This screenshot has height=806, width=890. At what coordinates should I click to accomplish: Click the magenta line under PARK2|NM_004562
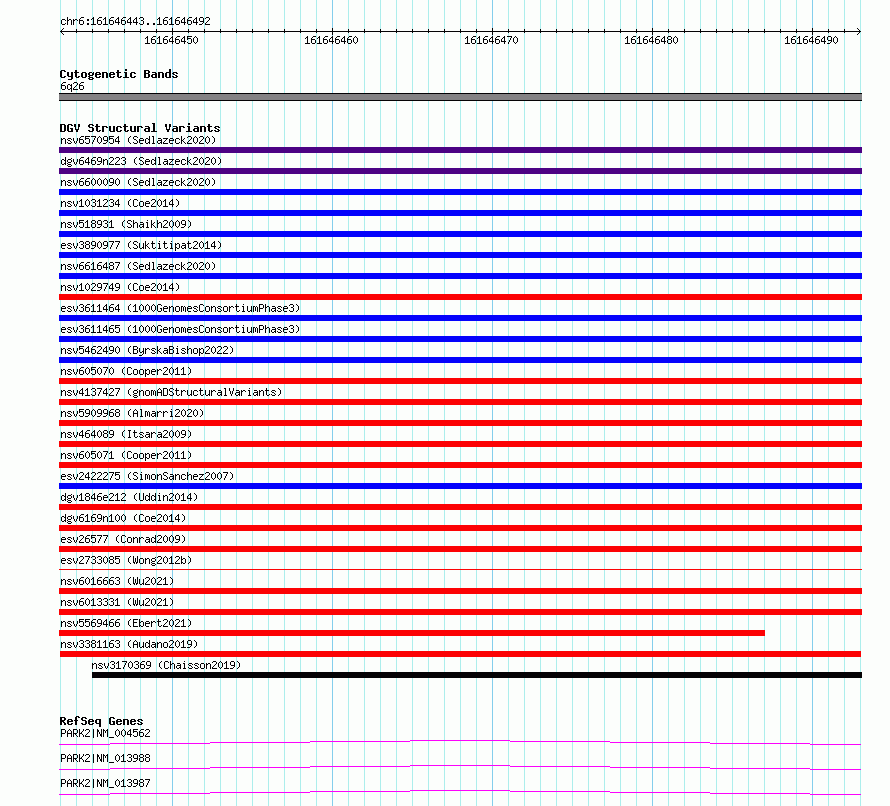pos(460,742)
